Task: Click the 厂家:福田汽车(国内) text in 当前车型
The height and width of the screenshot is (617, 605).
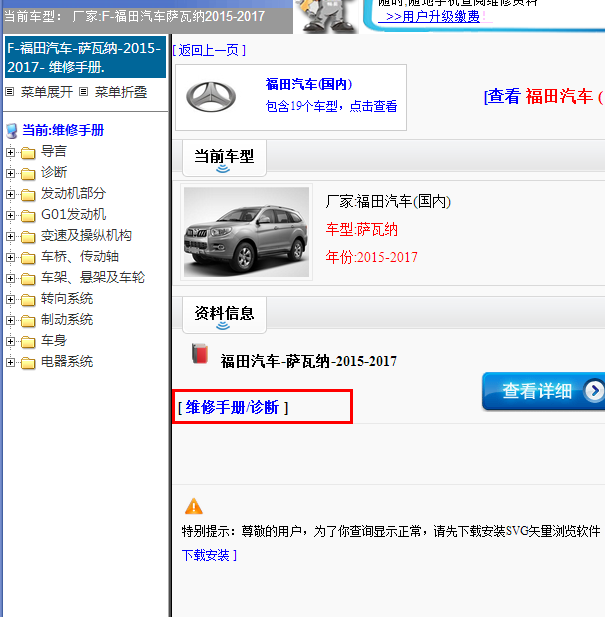Action: tap(388, 201)
